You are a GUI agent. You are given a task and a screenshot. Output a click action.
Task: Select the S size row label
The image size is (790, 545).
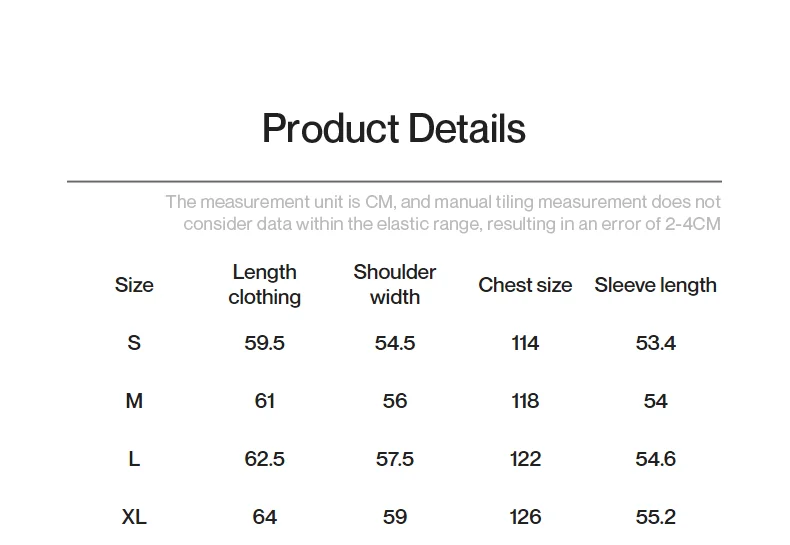(134, 343)
